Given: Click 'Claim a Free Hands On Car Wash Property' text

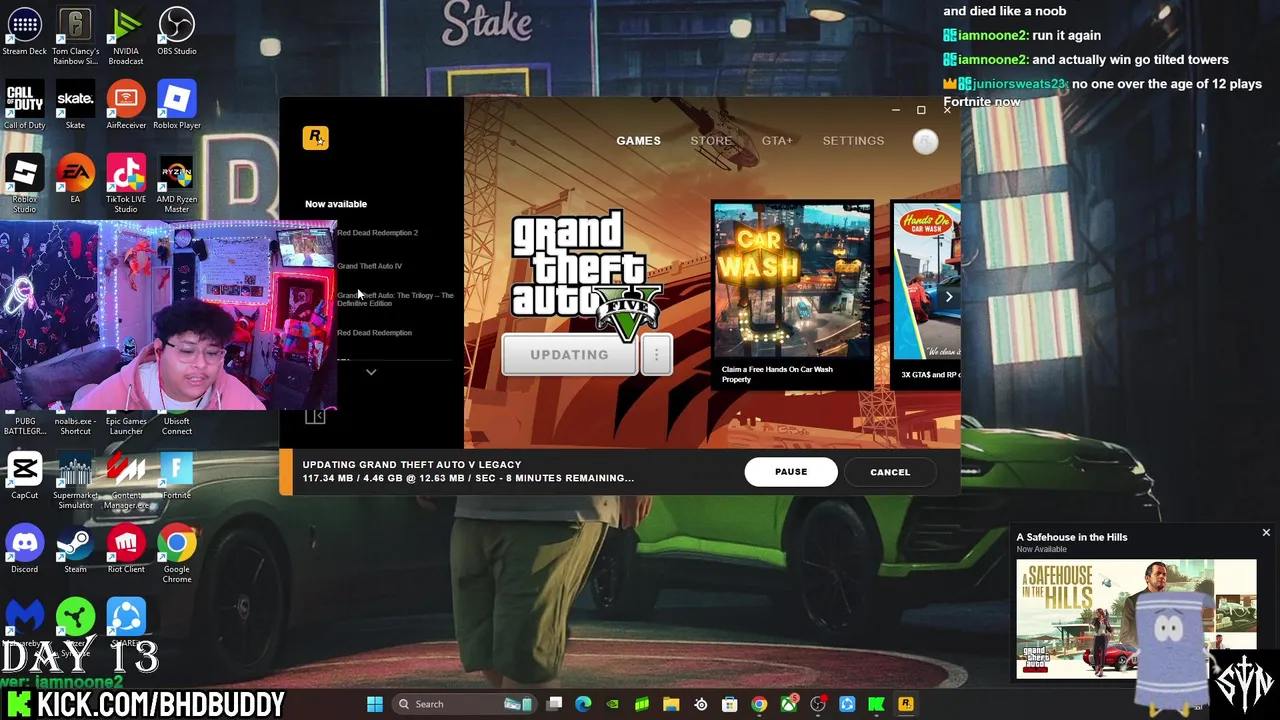Looking at the screenshot, I should pyautogui.click(x=777, y=374).
